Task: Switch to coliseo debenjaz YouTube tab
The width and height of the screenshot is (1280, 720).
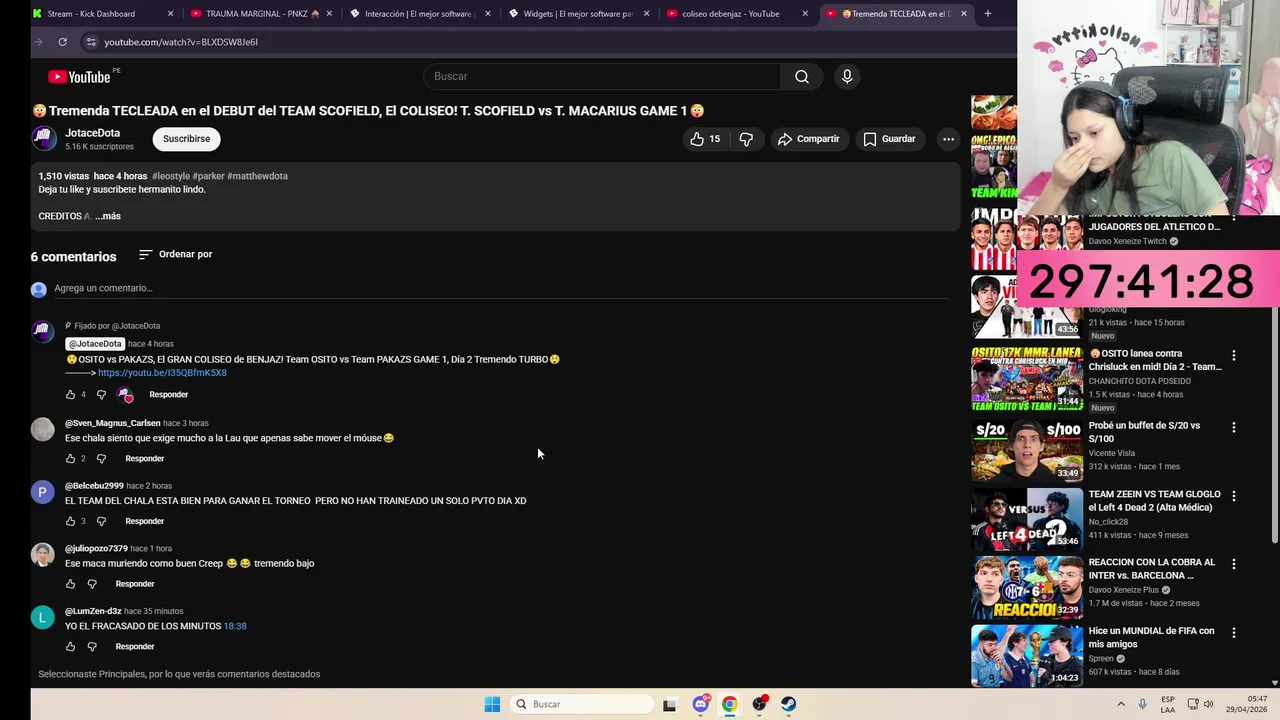Action: pos(737,14)
